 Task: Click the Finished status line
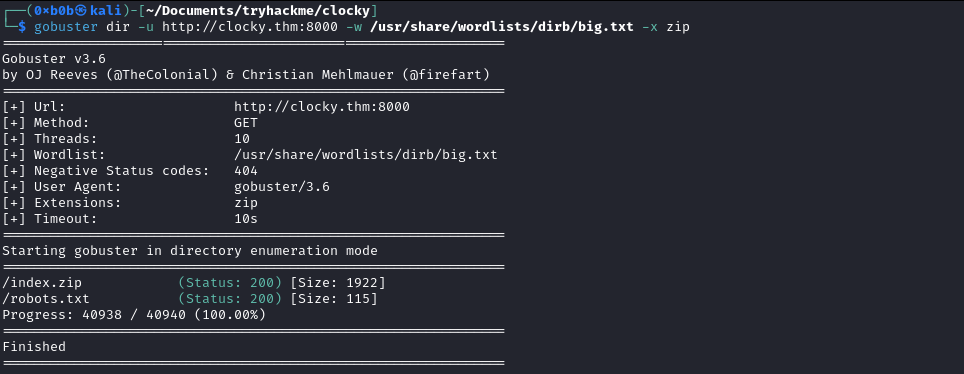(34, 347)
